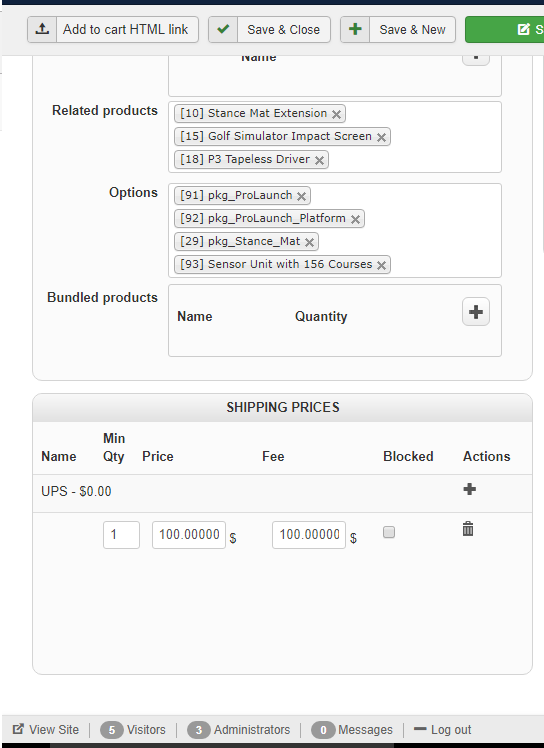Click the shipping Fee input field
Image resolution: width=544 pixels, height=748 pixels.
coord(309,535)
